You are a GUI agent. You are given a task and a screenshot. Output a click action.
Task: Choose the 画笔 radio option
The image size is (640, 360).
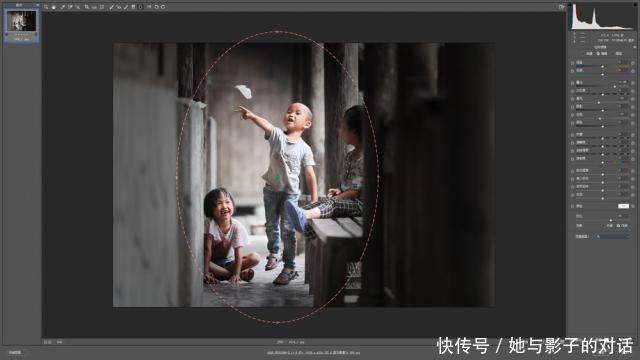619,53
